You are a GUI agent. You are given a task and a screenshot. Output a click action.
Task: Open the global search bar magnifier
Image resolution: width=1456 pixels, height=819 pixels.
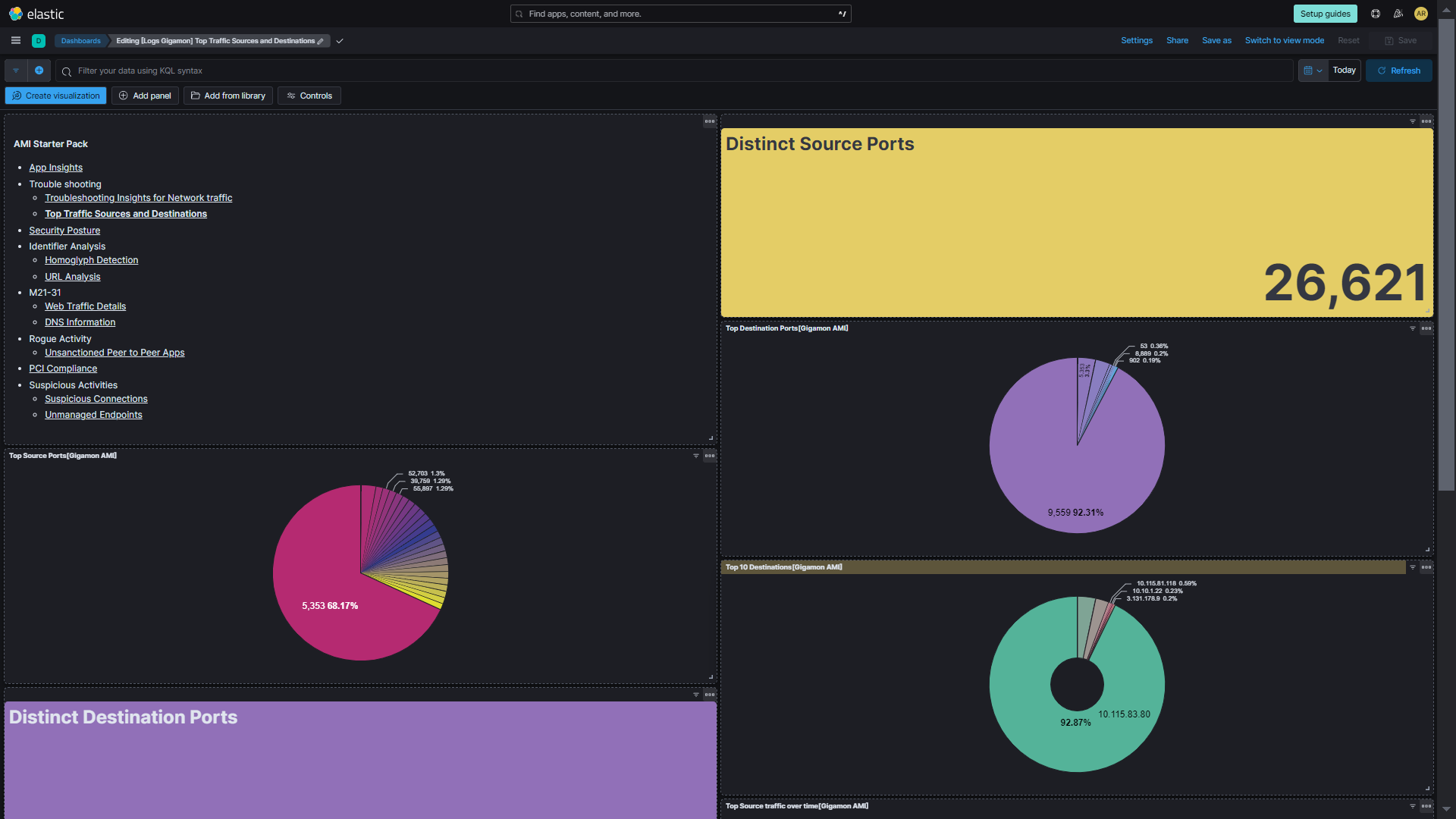point(519,14)
